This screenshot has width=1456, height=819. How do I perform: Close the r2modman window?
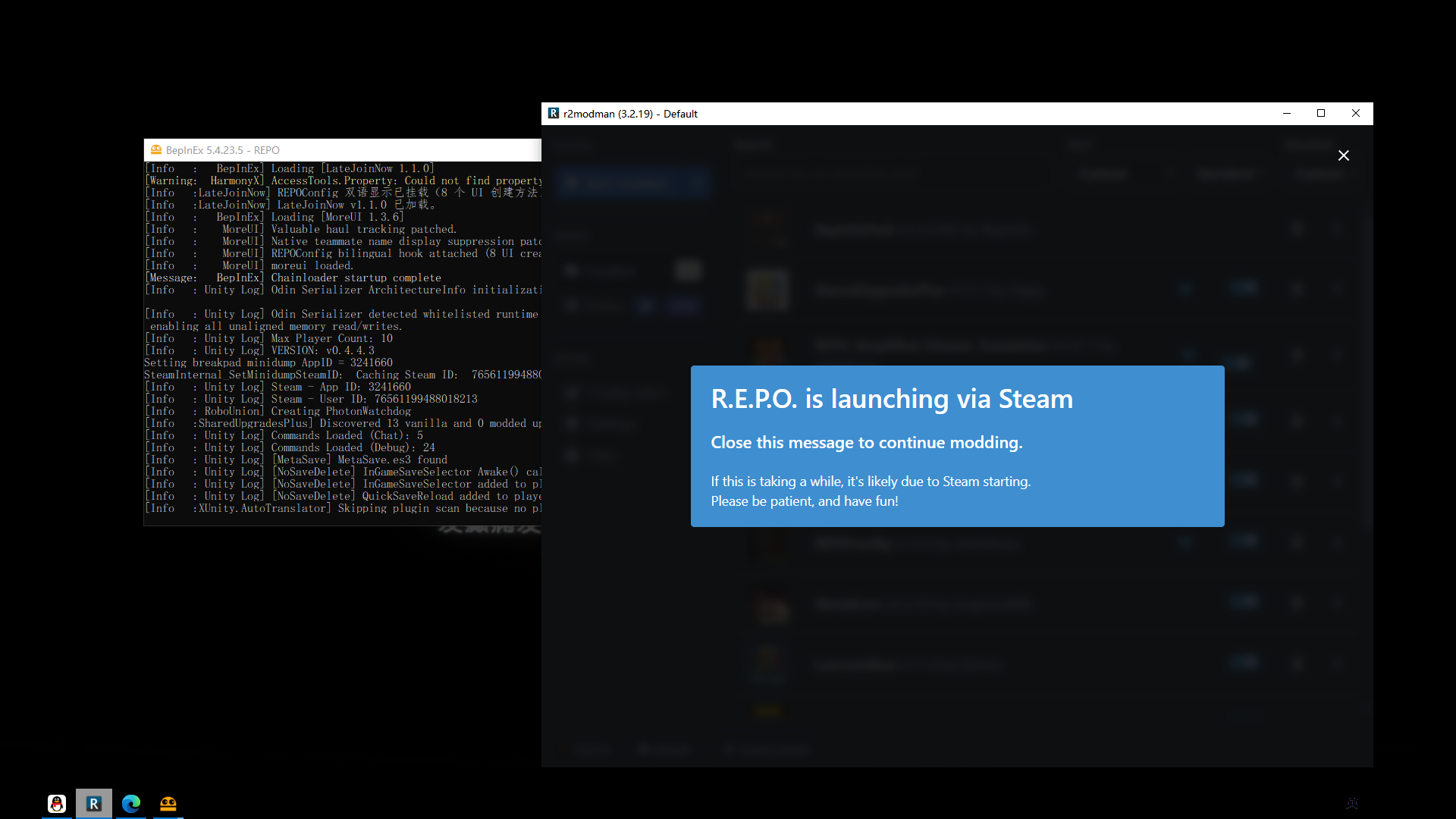1356,114
